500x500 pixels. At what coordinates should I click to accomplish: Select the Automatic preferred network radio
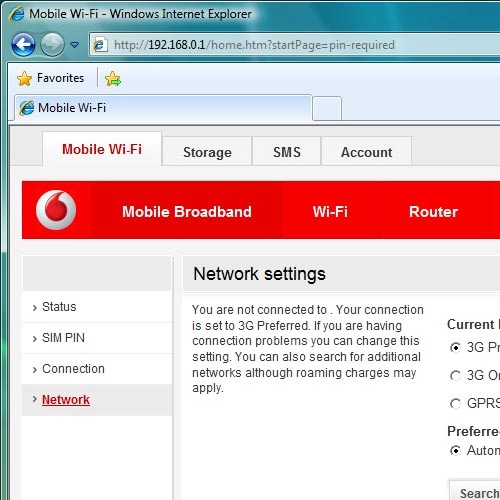[x=455, y=451]
